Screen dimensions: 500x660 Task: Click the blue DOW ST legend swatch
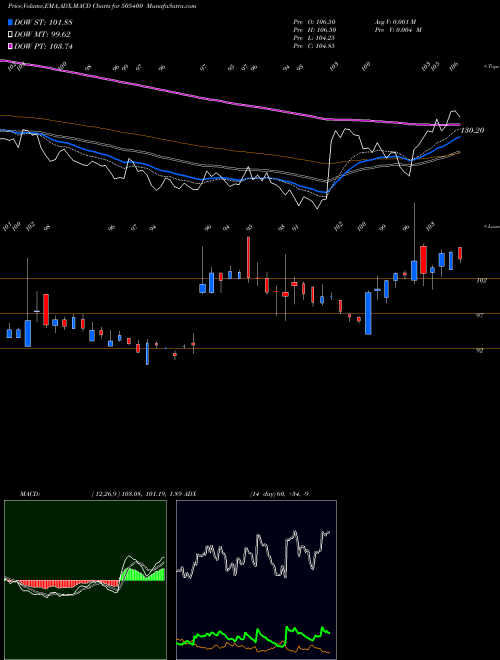[x=10, y=22]
